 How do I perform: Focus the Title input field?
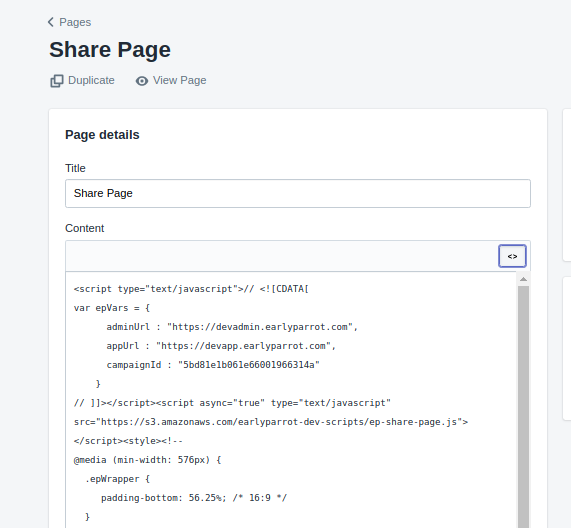coord(298,193)
